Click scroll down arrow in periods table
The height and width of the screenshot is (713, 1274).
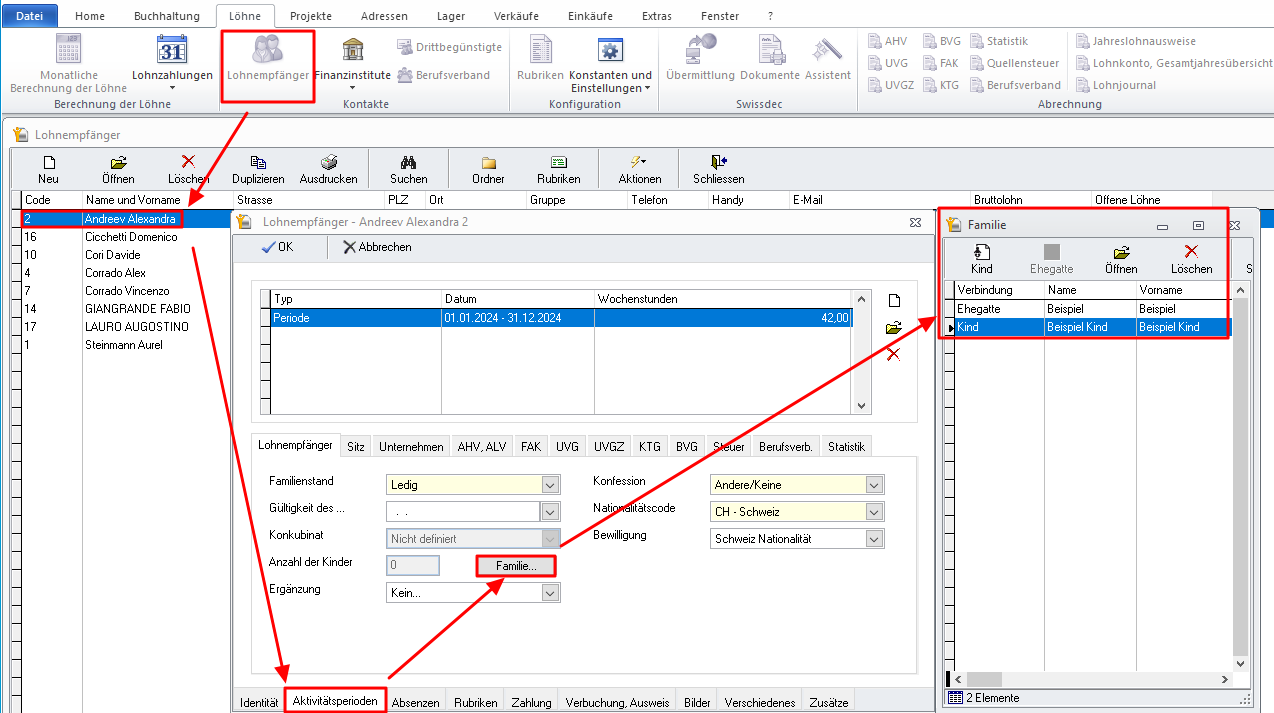point(862,405)
